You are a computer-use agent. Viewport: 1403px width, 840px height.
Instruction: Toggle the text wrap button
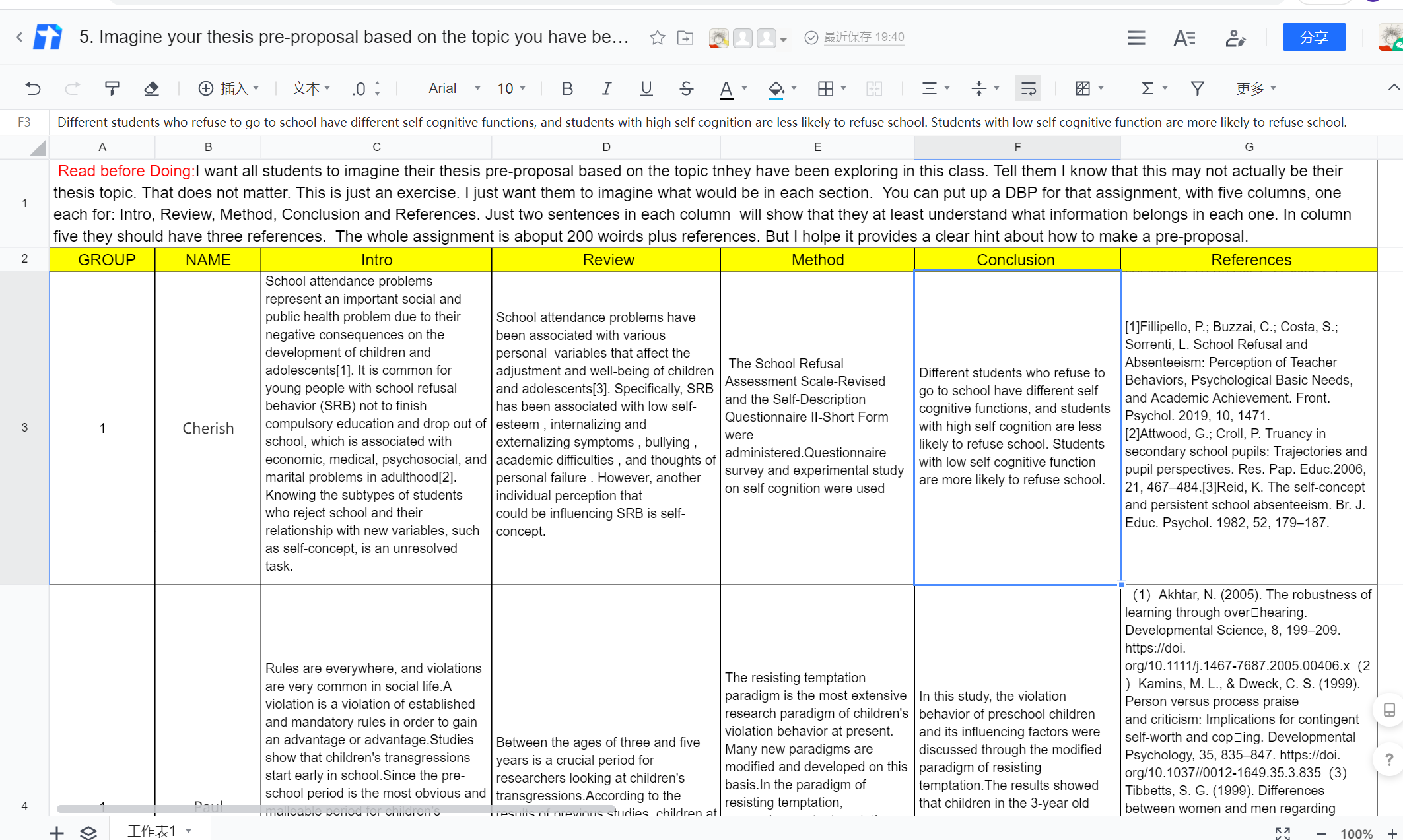1028,88
